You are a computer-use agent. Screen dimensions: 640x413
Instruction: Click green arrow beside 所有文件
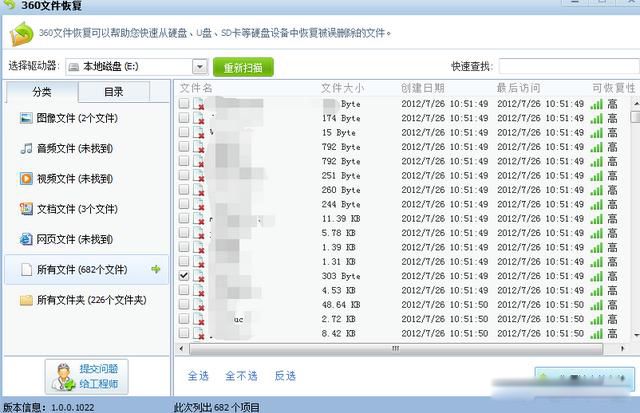coord(156,269)
